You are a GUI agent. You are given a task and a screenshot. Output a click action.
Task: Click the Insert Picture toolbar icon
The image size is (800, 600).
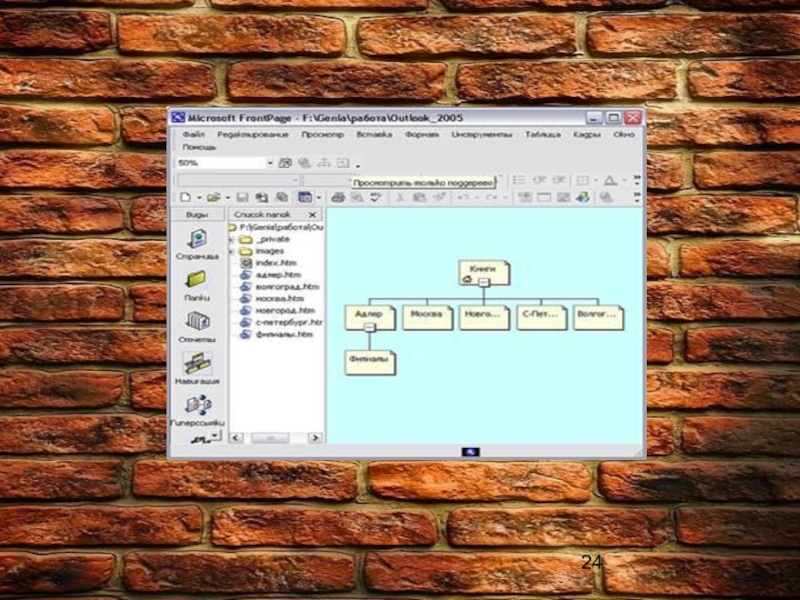pos(563,197)
